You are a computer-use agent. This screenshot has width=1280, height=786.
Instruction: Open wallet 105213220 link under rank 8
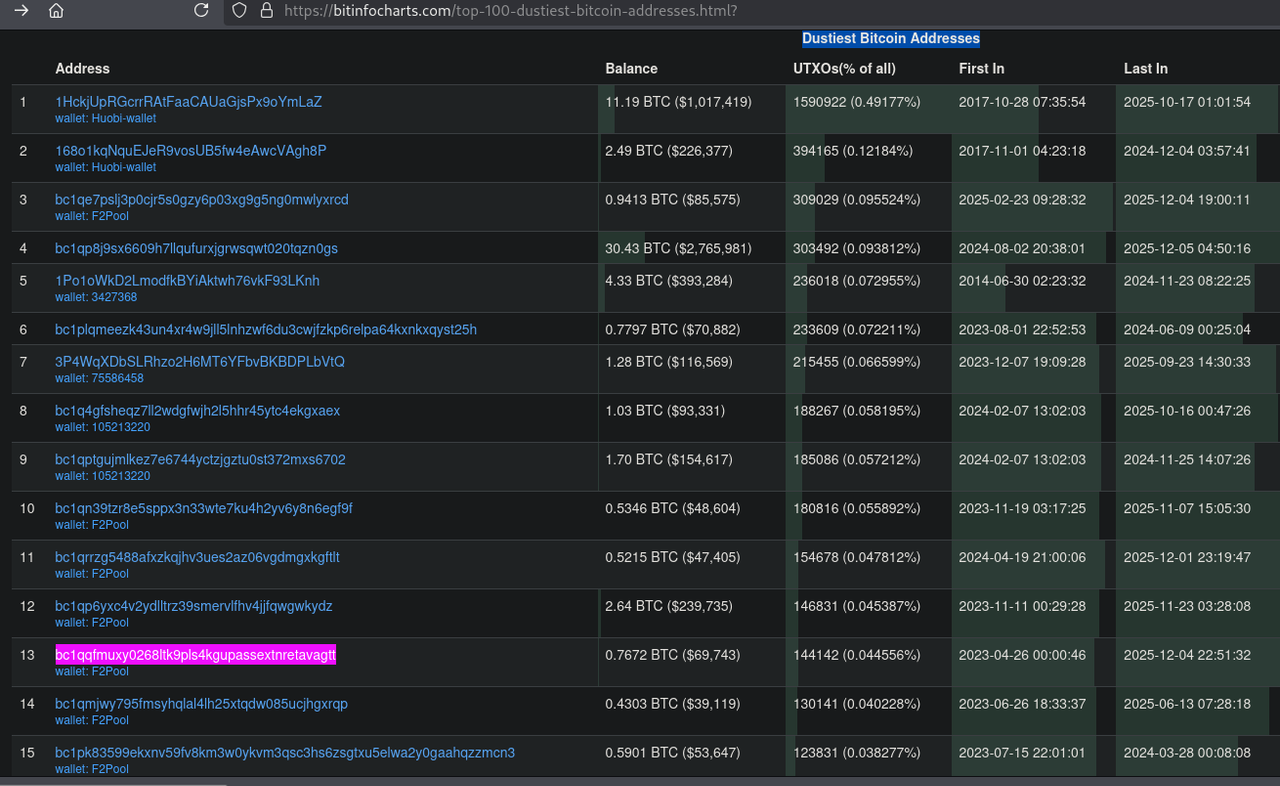point(103,427)
